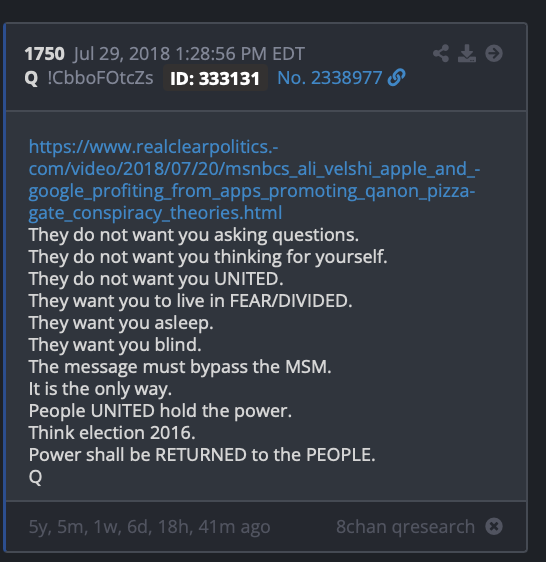Viewport: 546px width, 562px height.
Task: Download the post using the download icon
Action: (467, 54)
